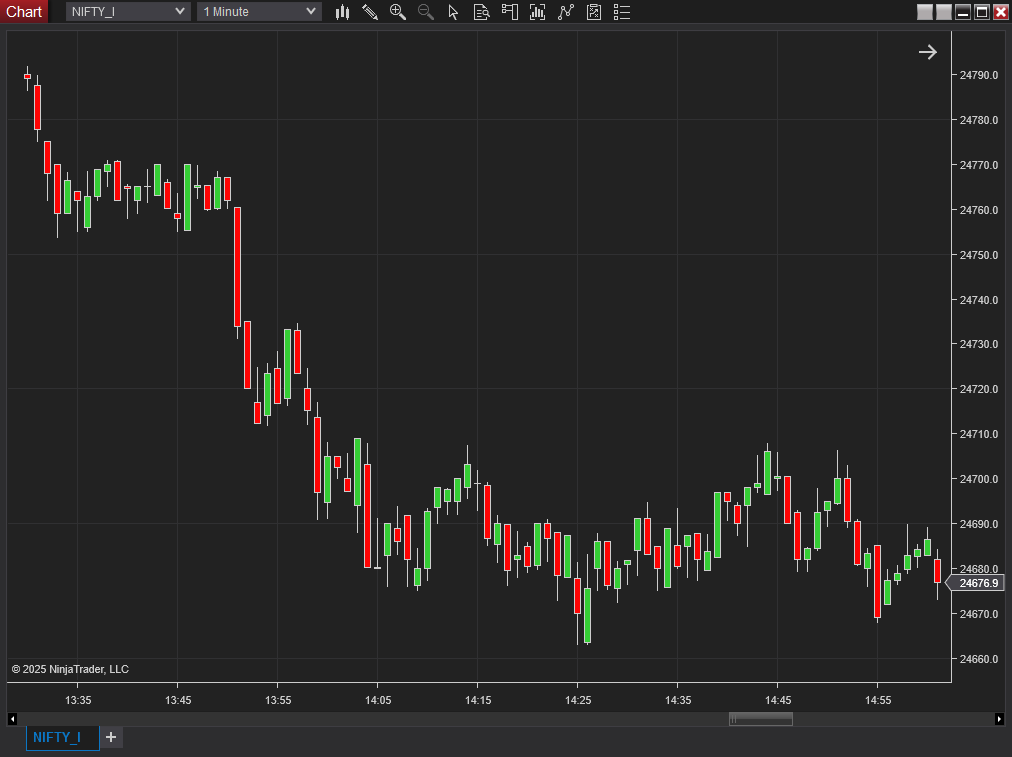Expand the NIFTY_I instrument dropdown

pos(128,11)
